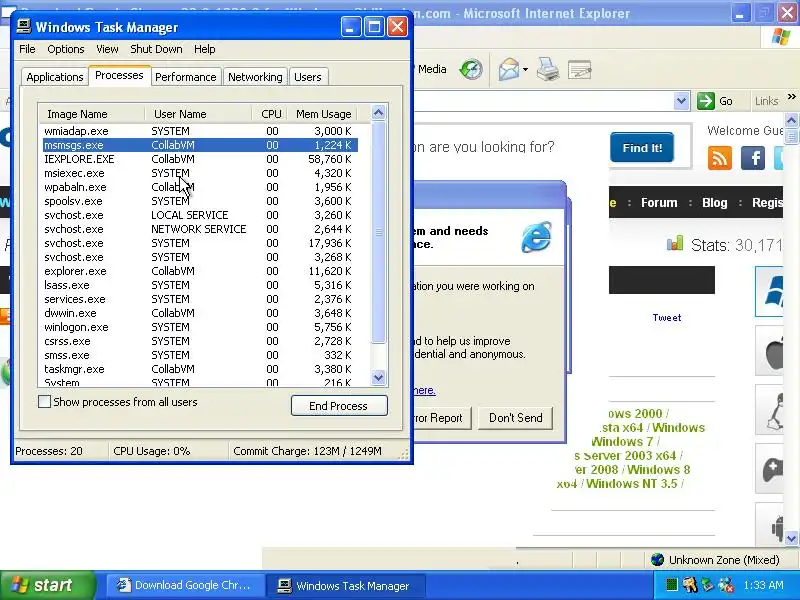This screenshot has width=800, height=600.
Task: Click the Media button in IE toolbar
Action: point(431,69)
